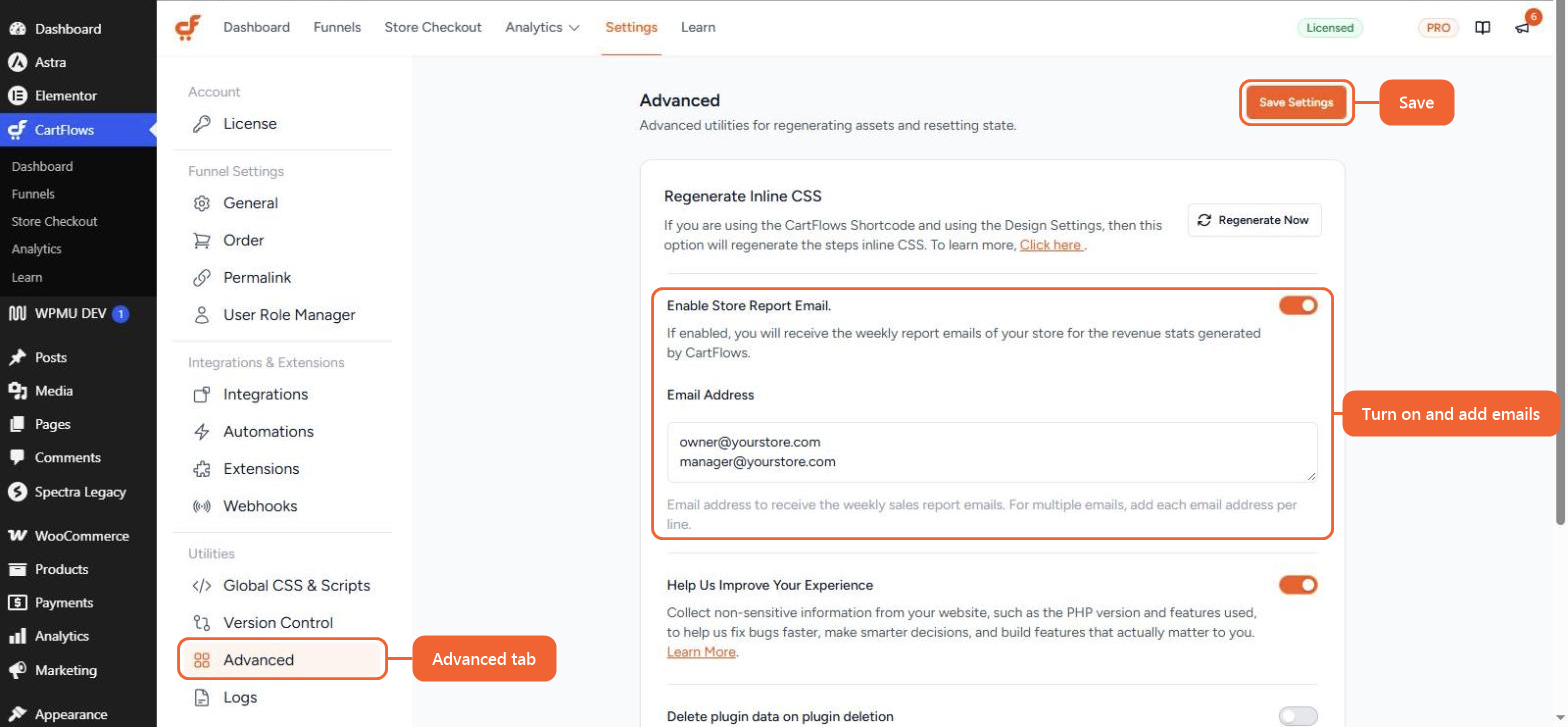Image resolution: width=1568 pixels, height=727 pixels.
Task: Click the Webhooks signal icon
Action: click(202, 506)
